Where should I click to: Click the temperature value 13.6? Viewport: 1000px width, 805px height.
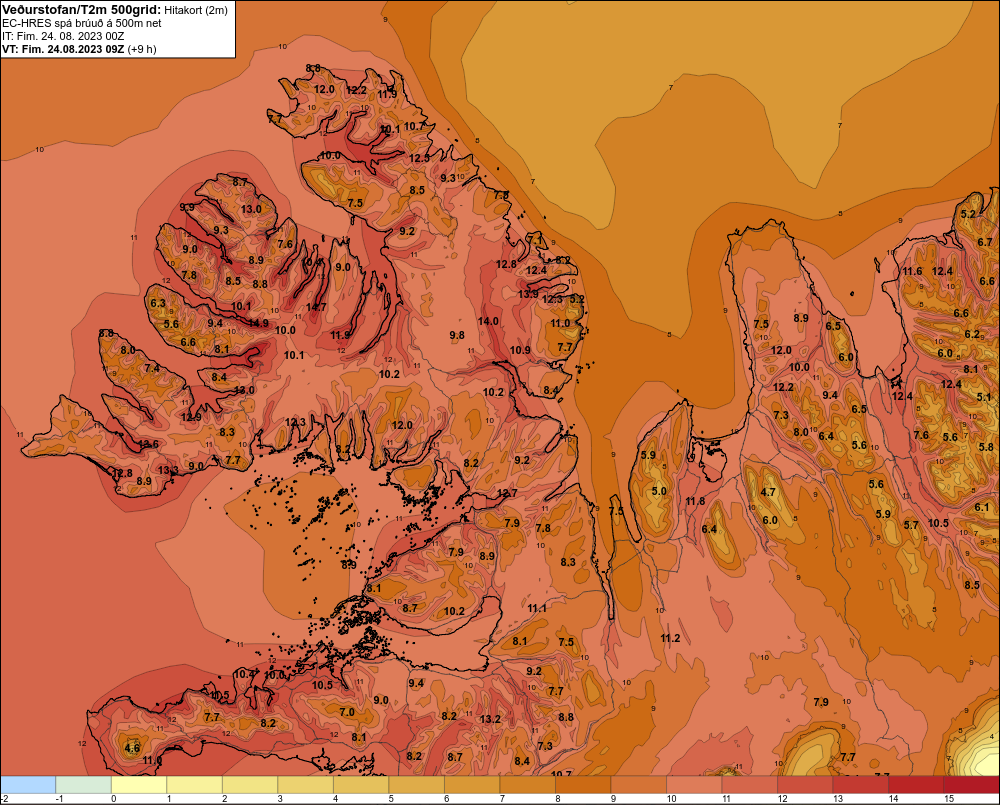(x=148, y=444)
